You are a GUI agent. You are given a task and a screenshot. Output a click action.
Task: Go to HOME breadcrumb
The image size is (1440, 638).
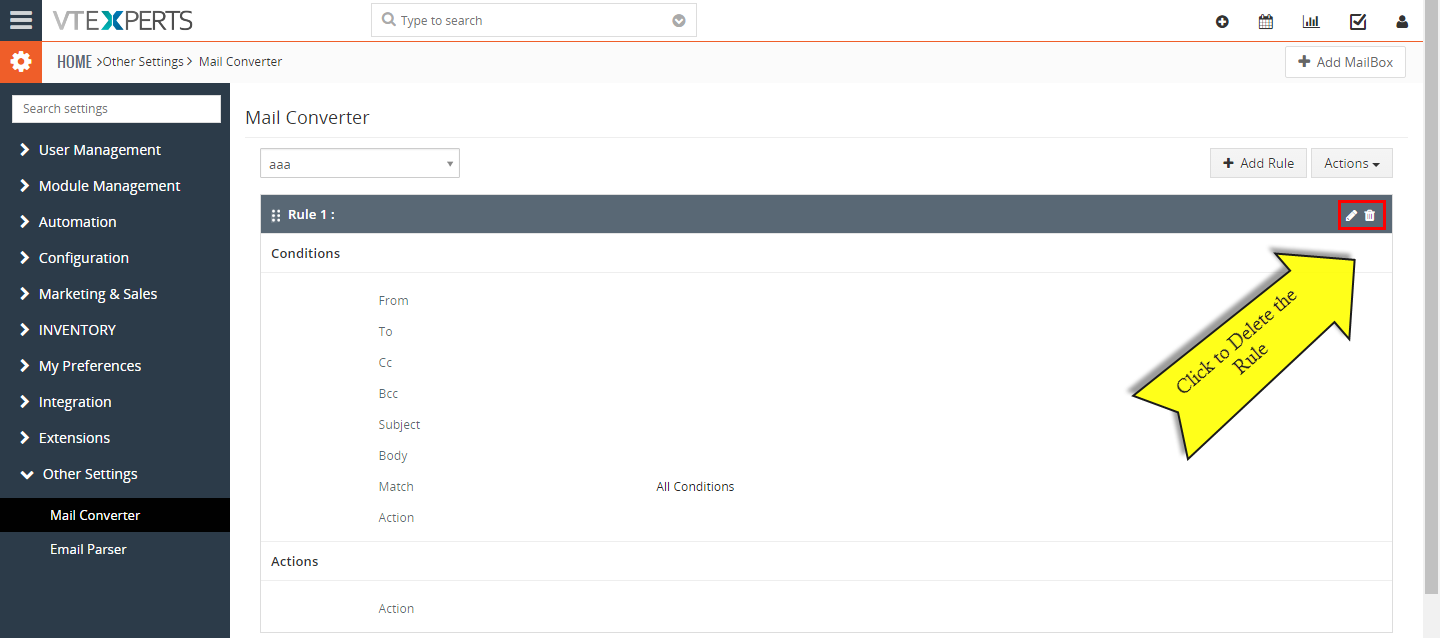pyautogui.click(x=74, y=62)
